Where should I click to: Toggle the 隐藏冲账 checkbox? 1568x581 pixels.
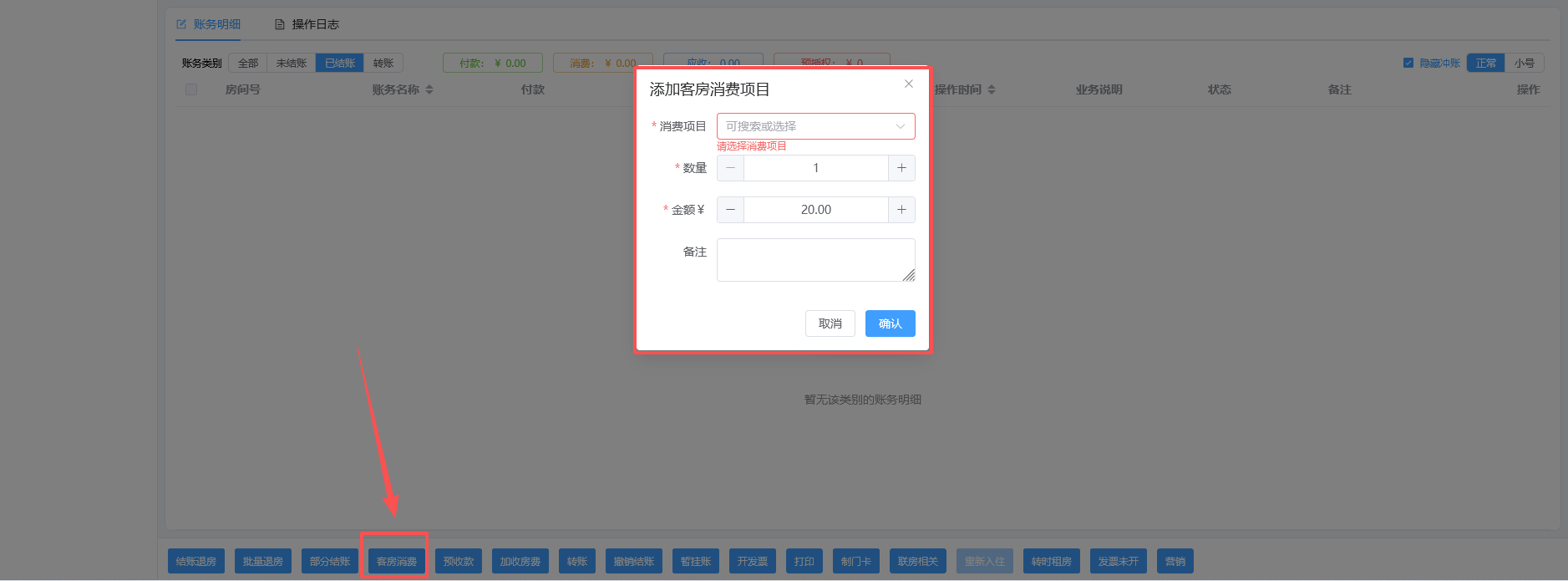[x=1408, y=63]
